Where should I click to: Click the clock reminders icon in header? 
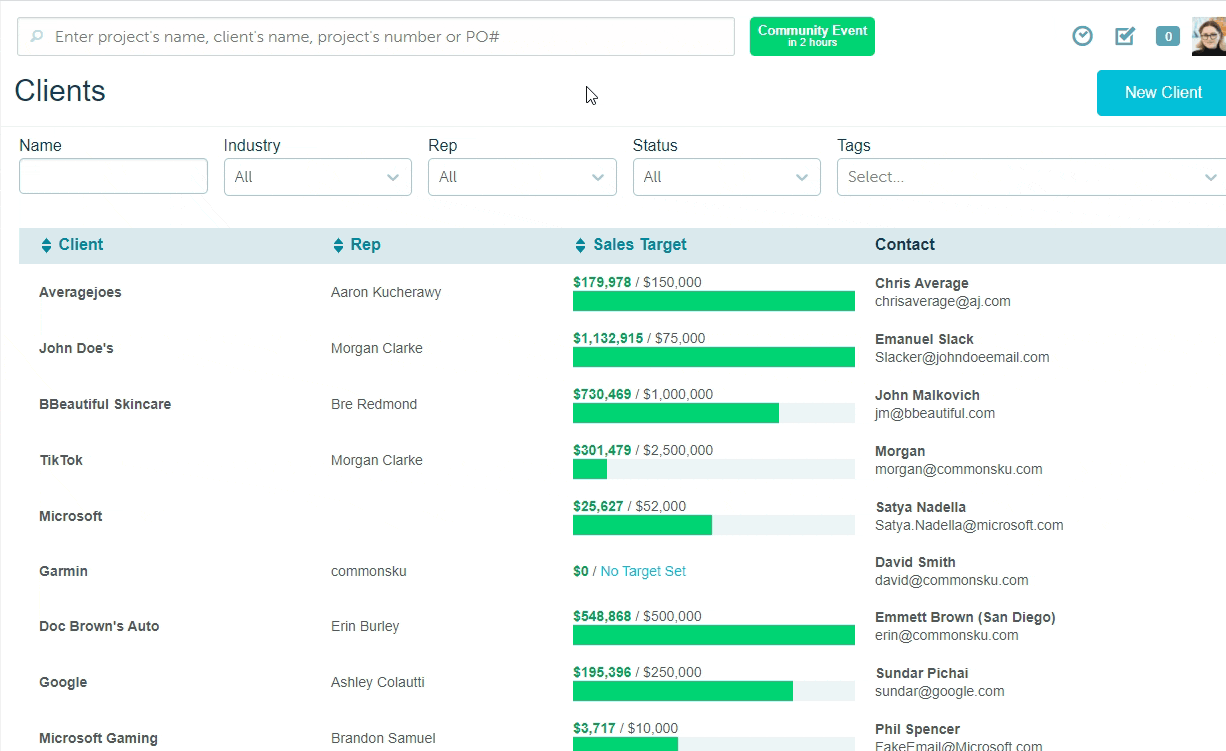pos(1082,36)
